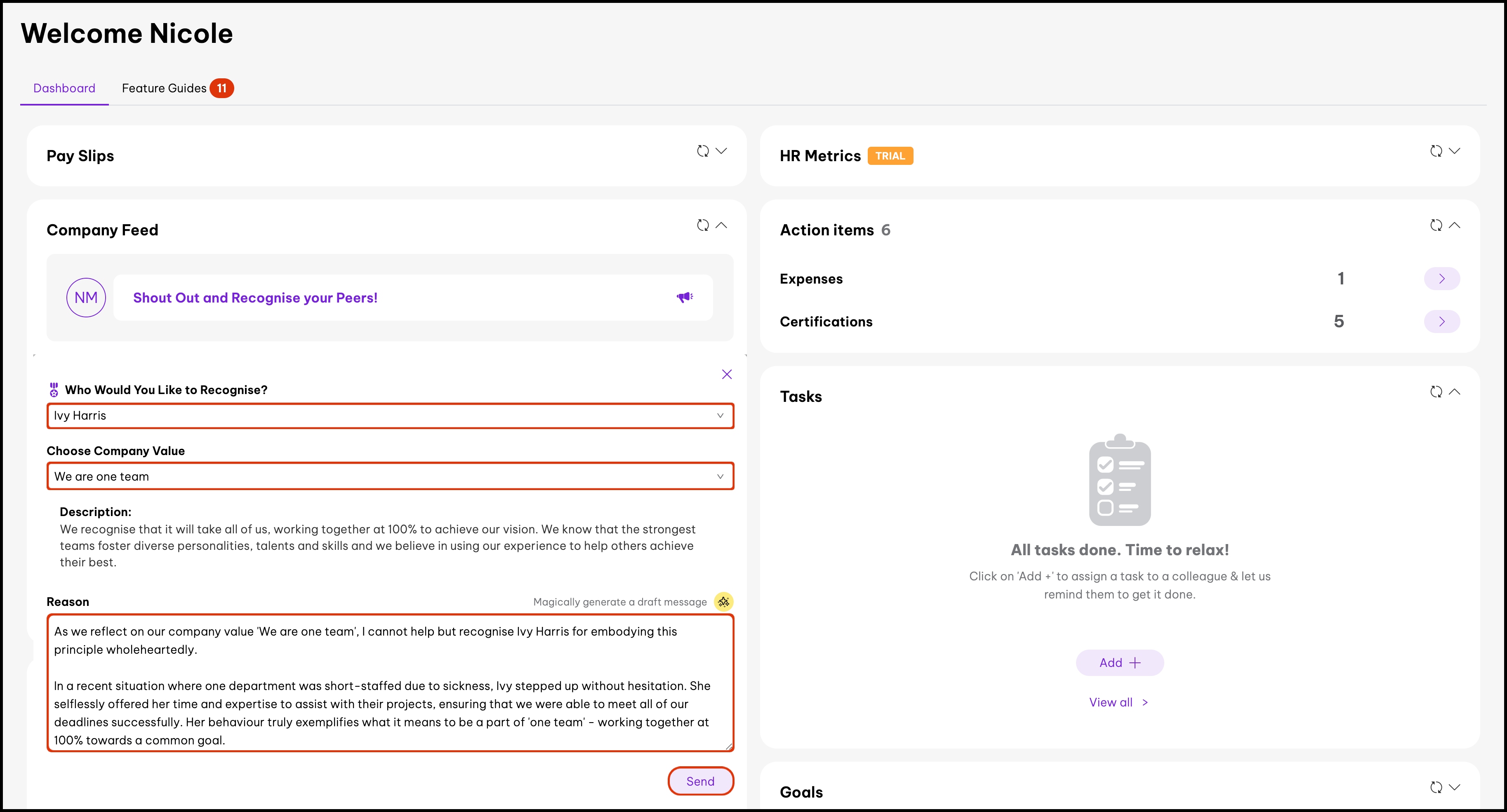This screenshot has width=1507, height=812.
Task: Click the megaphone shout out icon
Action: 685,298
